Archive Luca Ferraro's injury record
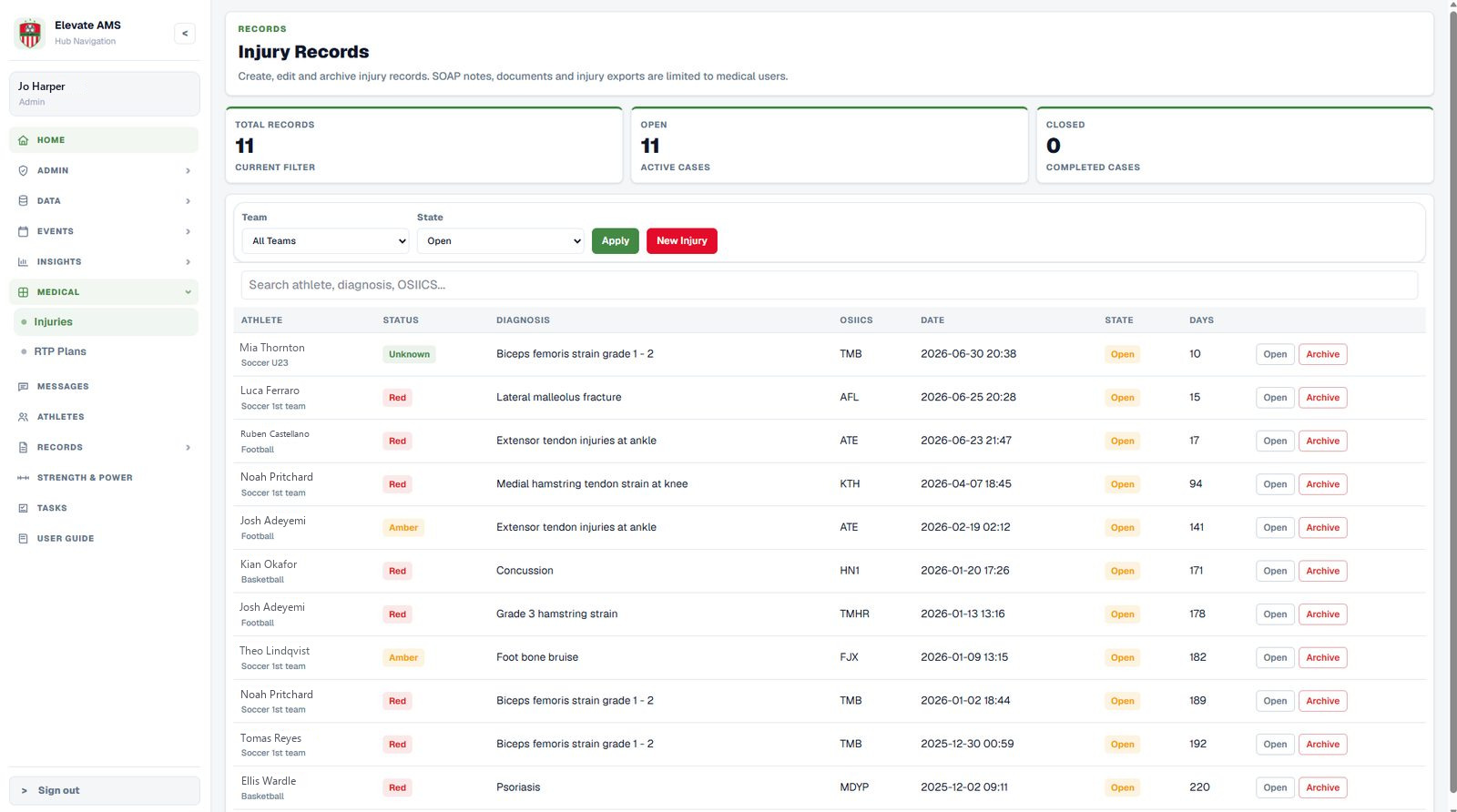 tap(1322, 398)
